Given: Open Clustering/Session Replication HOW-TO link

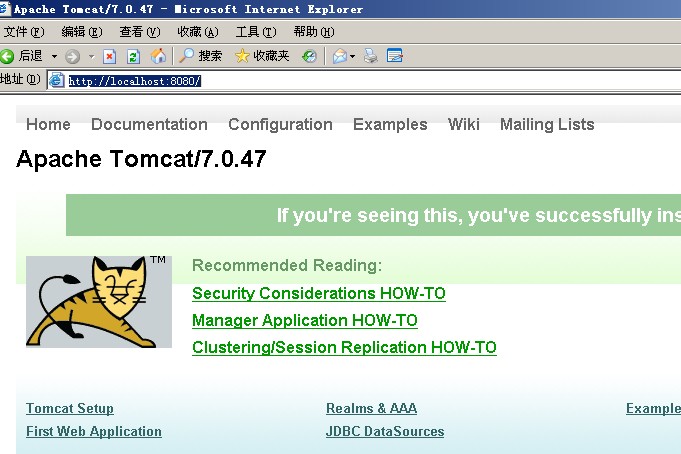Looking at the screenshot, I should [344, 348].
